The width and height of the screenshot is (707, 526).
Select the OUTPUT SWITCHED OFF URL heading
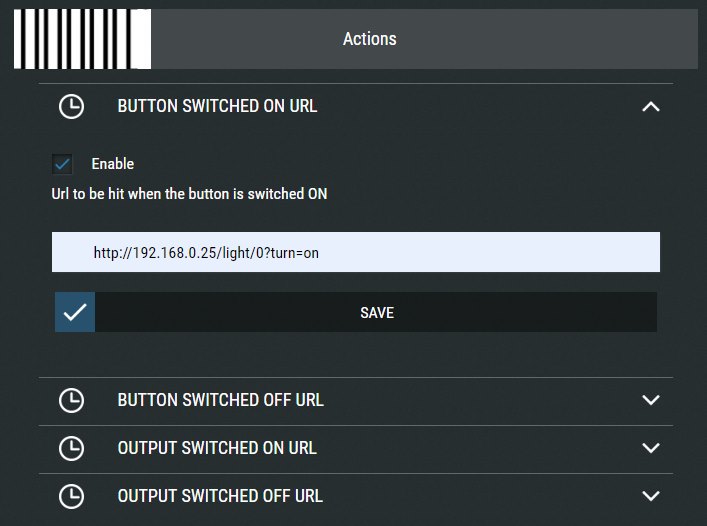[x=220, y=496]
